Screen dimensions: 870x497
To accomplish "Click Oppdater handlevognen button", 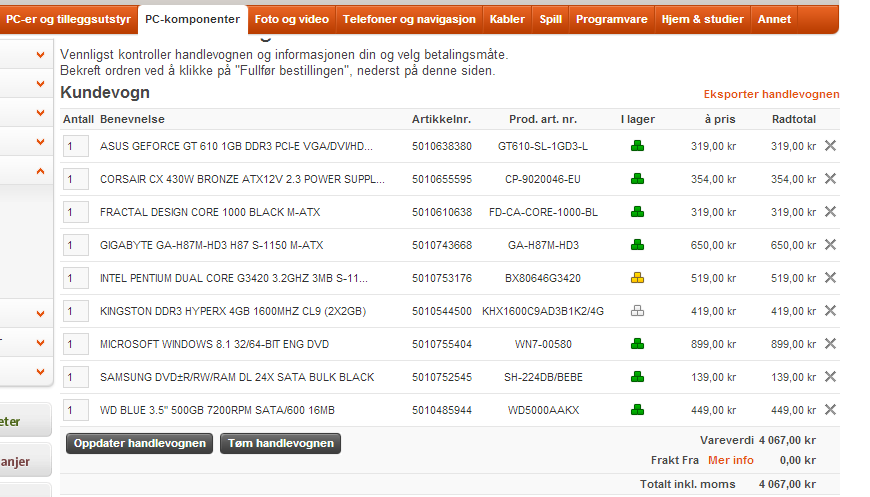I will 139,443.
